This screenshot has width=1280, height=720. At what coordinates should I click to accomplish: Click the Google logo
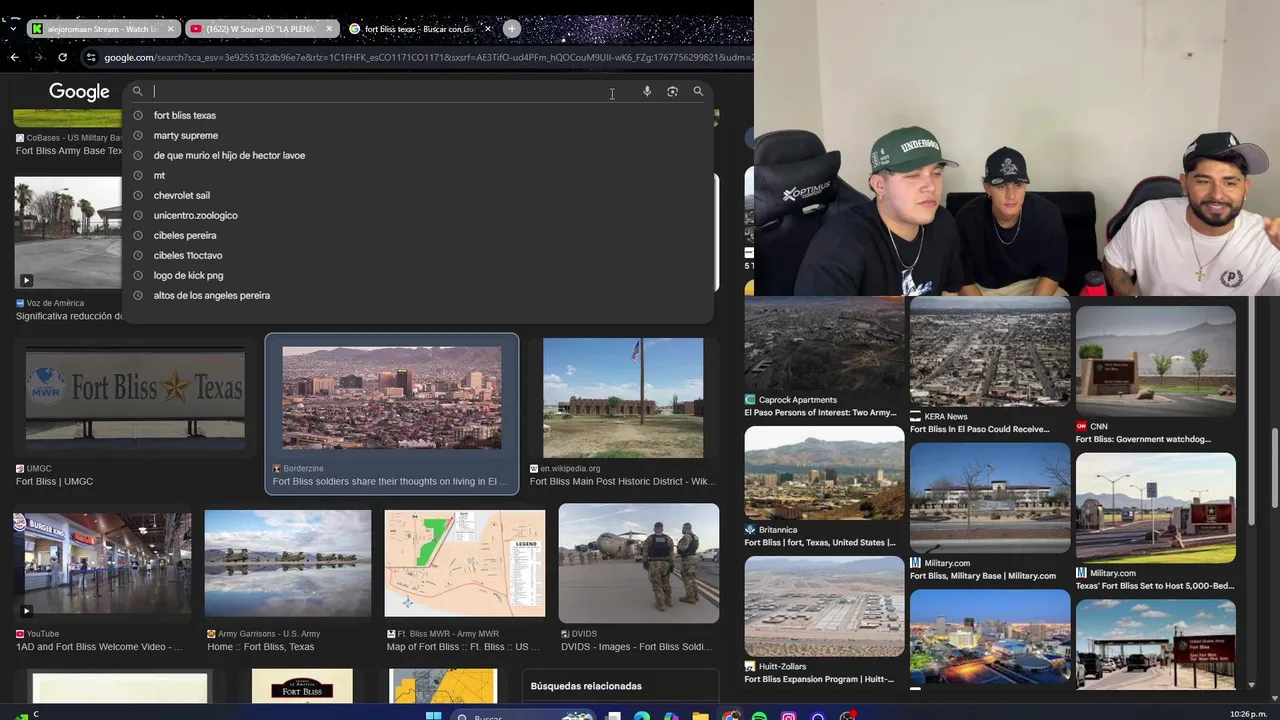coord(79,92)
